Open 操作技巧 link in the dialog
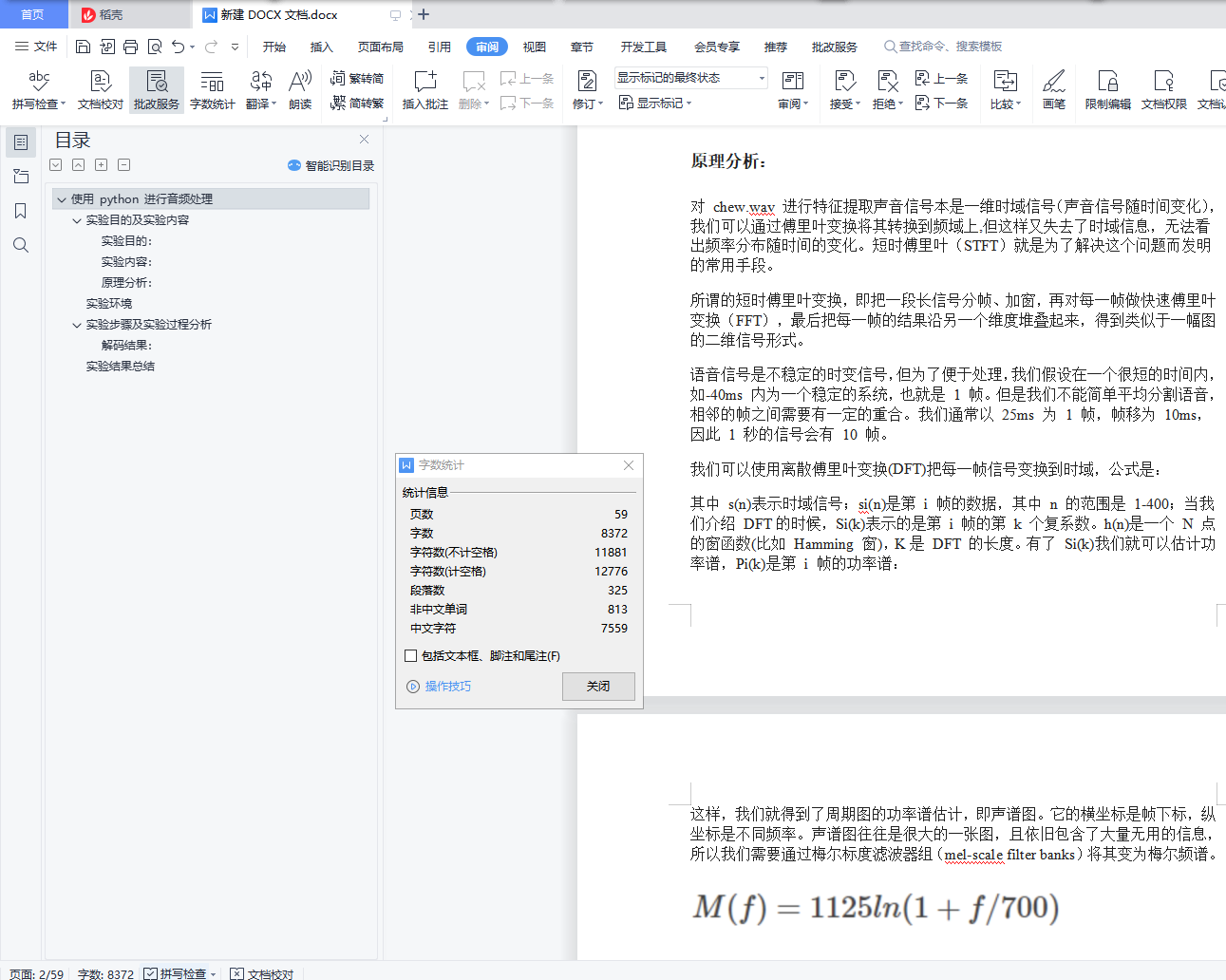 pyautogui.click(x=439, y=687)
